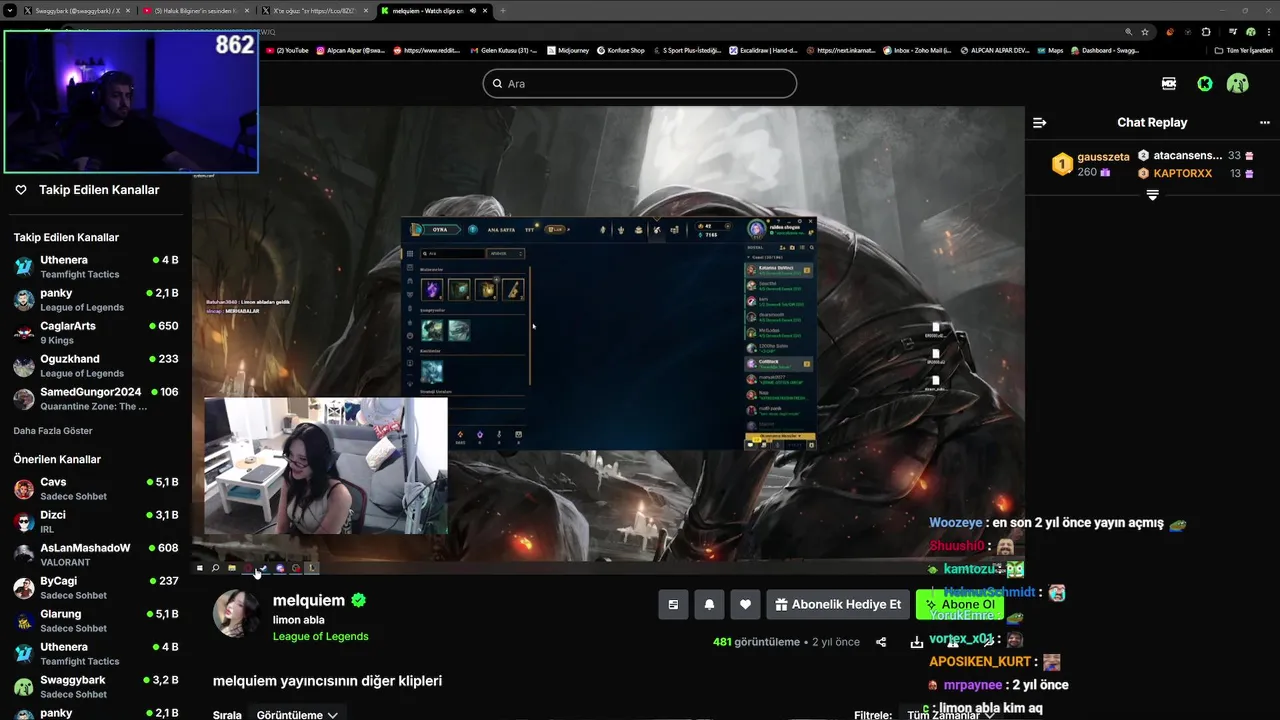The width and height of the screenshot is (1280, 720).
Task: Open the Konfuse Shop bookmark
Action: [621, 50]
